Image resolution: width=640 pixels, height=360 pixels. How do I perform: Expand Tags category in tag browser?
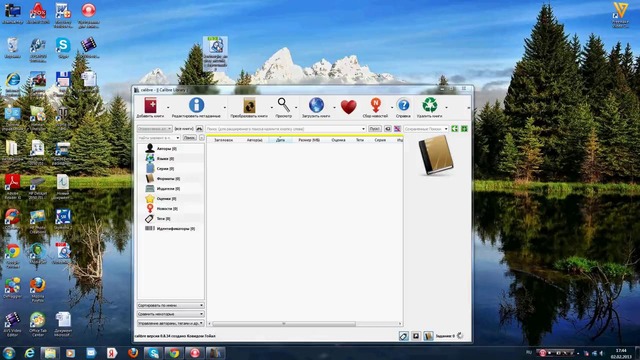coord(163,219)
